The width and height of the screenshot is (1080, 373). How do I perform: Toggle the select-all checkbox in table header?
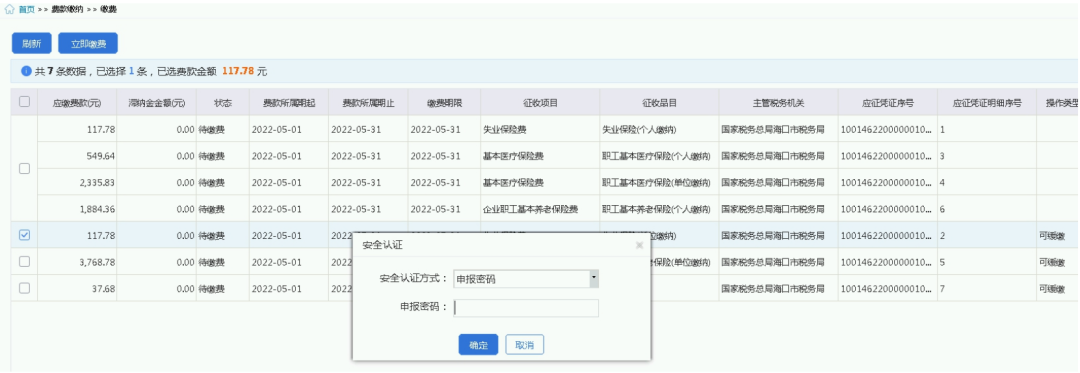click(24, 102)
